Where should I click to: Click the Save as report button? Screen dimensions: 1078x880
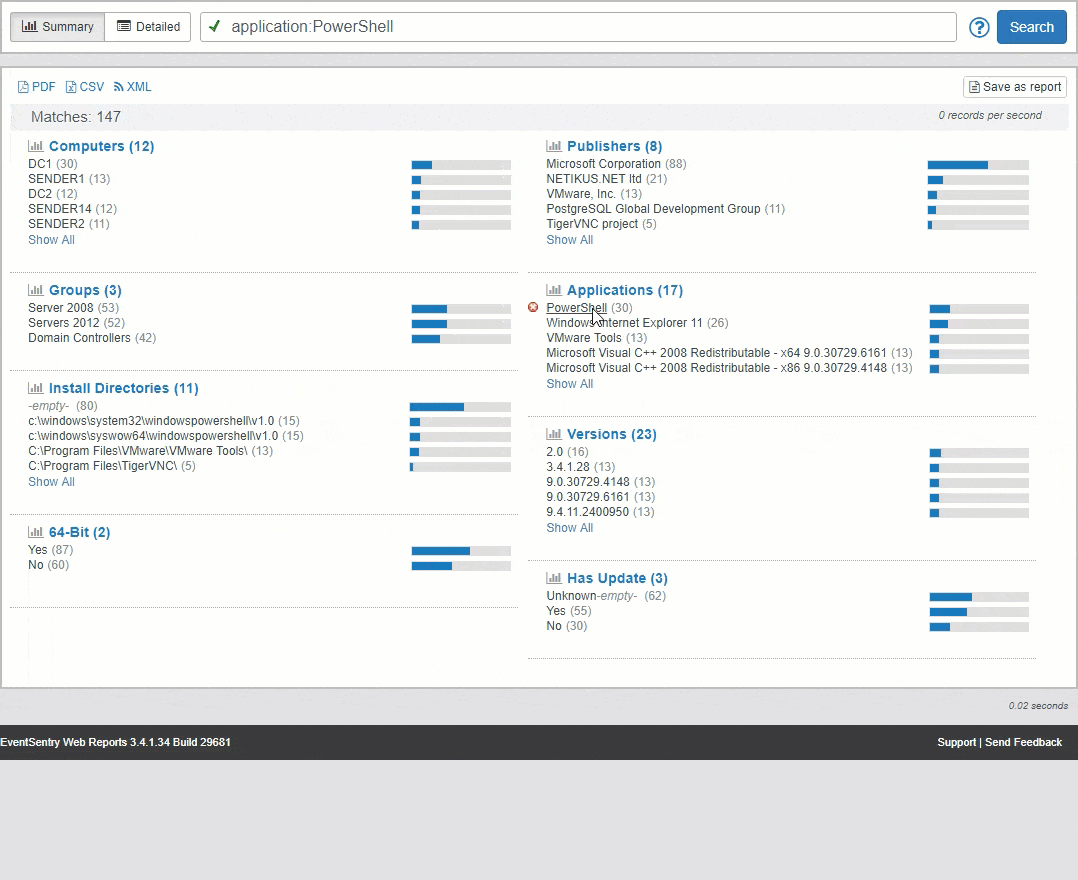[x=1015, y=87]
